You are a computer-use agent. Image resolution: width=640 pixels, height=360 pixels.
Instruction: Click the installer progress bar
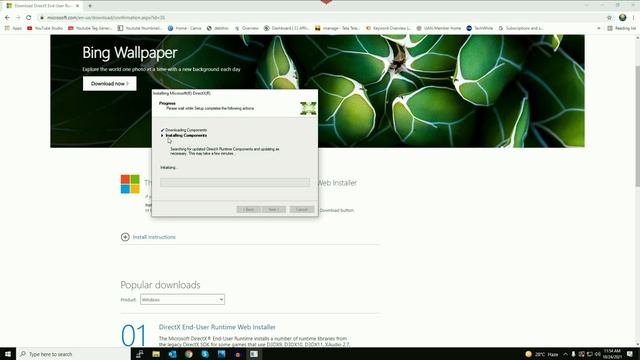click(x=235, y=182)
